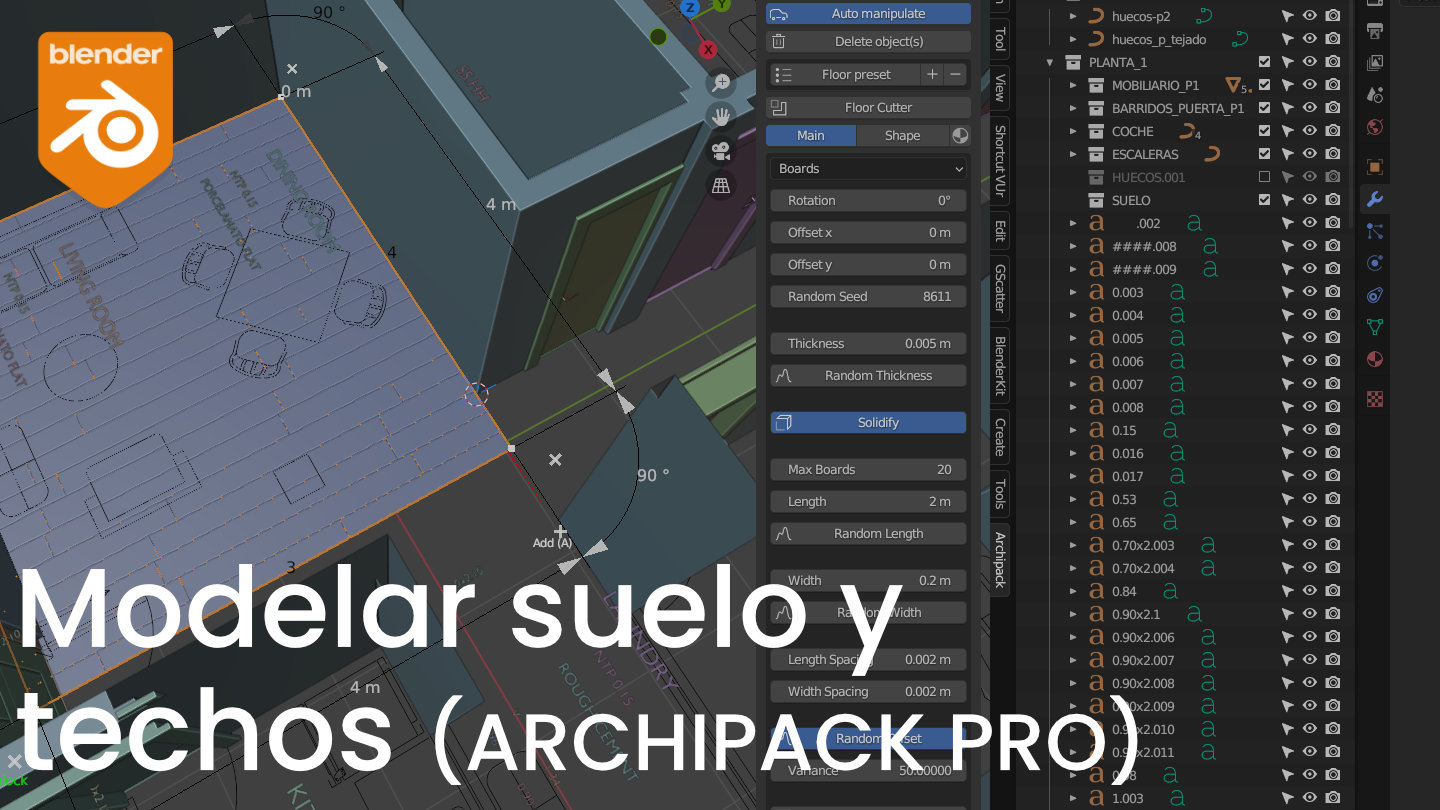The image size is (1440, 810).
Task: Select the Modifier Properties wrench tab
Action: coord(1374,197)
